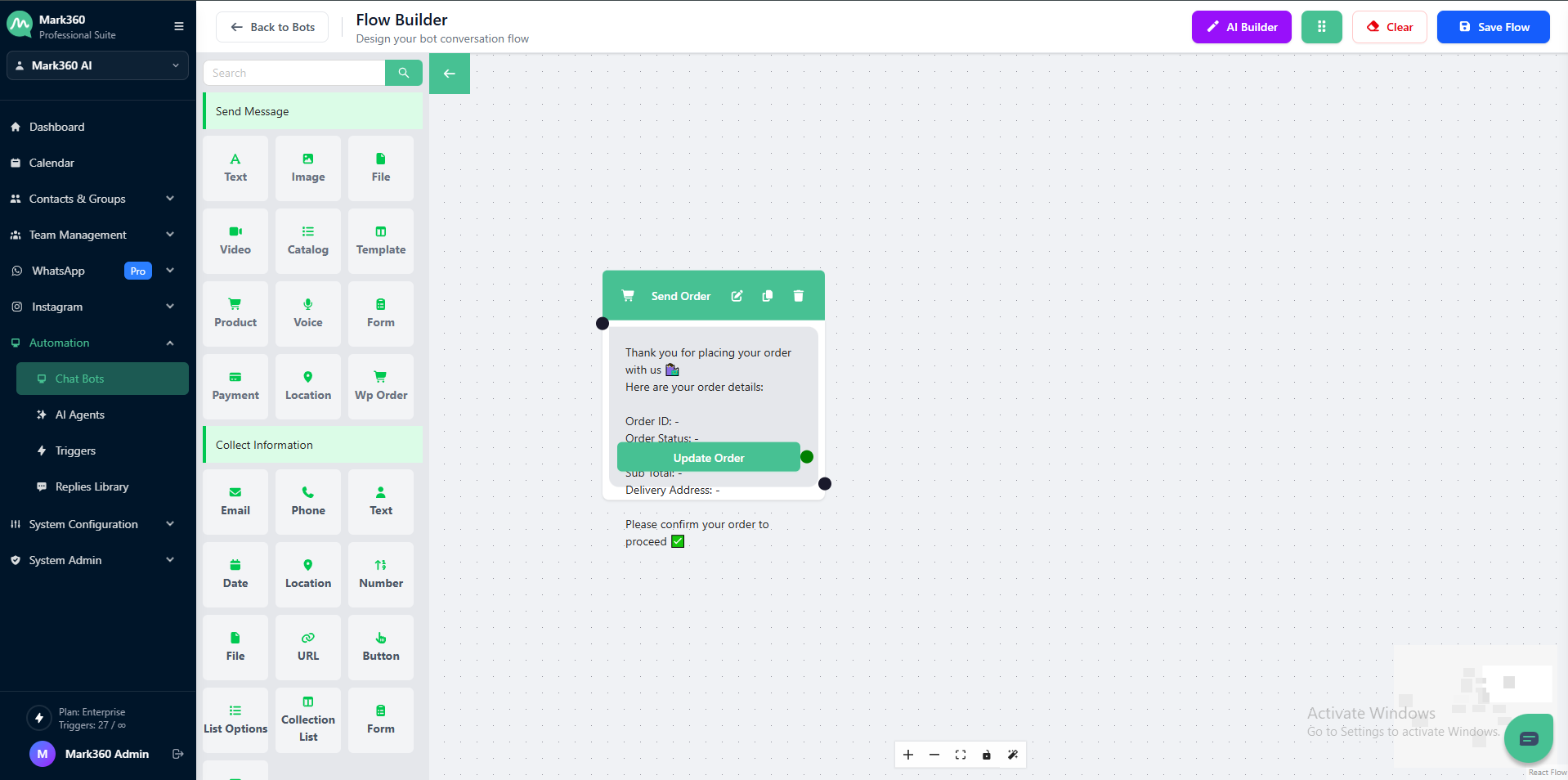Toggle the sidebar hamburger menu
Viewport: 1568px width, 780px height.
(179, 26)
